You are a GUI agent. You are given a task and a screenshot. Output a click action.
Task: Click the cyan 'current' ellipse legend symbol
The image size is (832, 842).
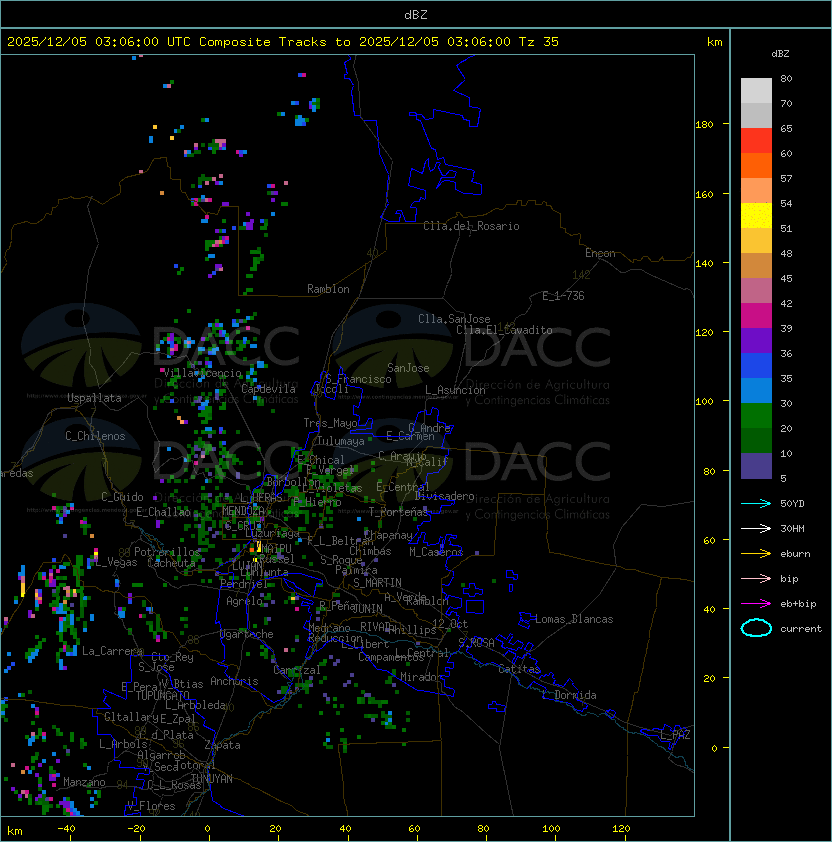pos(756,628)
